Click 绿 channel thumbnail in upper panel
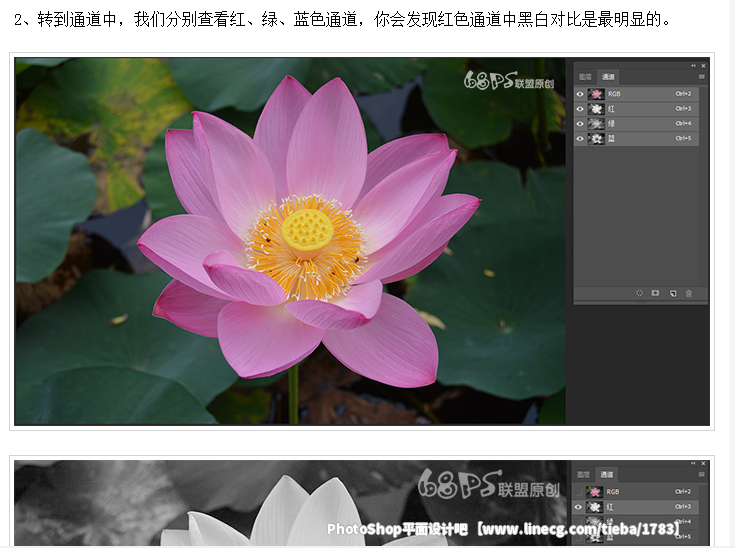735x548 pixels. tap(596, 124)
